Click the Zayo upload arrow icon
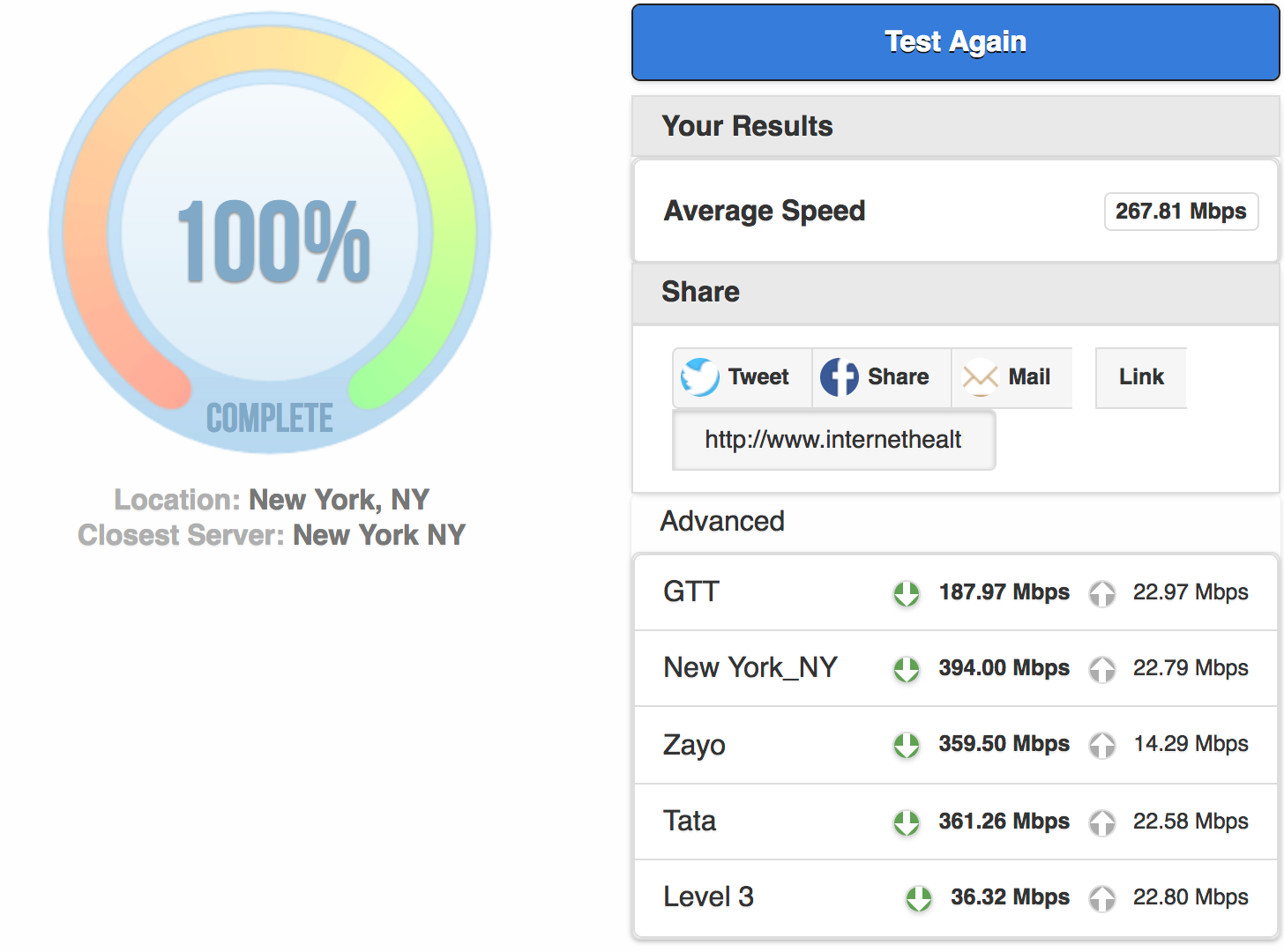 coord(1101,745)
